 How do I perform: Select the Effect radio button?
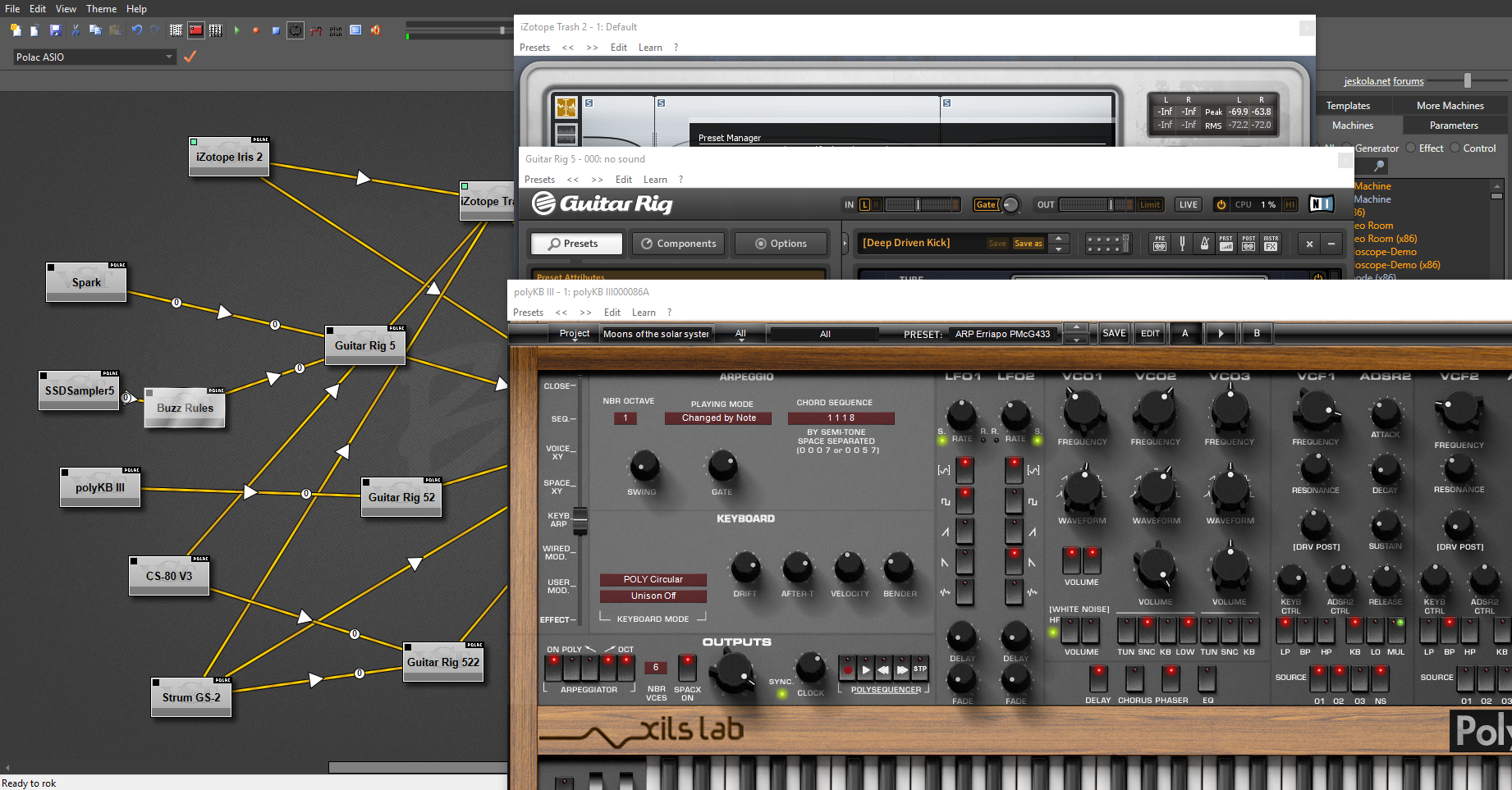click(x=1411, y=148)
